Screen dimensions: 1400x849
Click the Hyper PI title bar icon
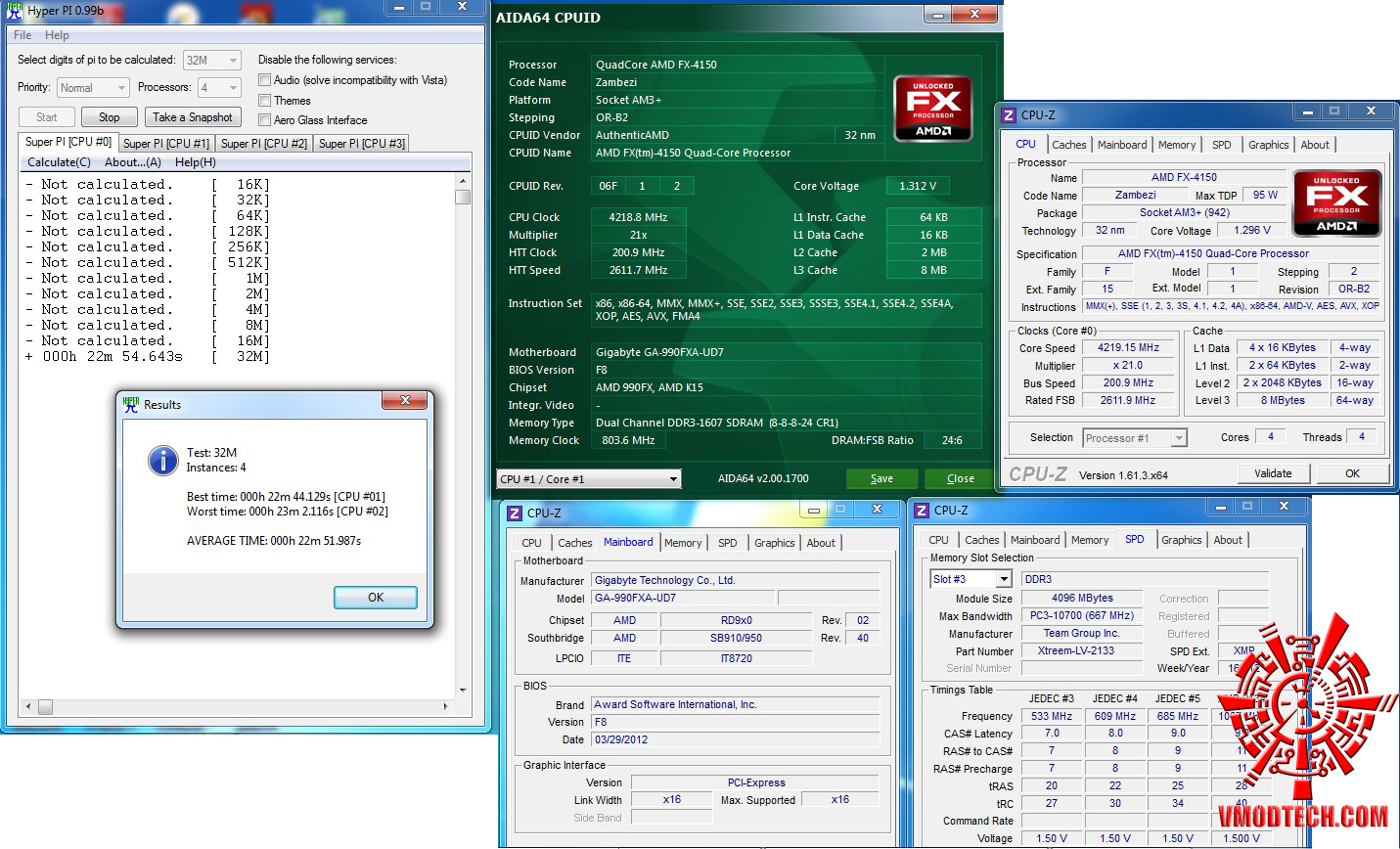pyautogui.click(x=14, y=11)
